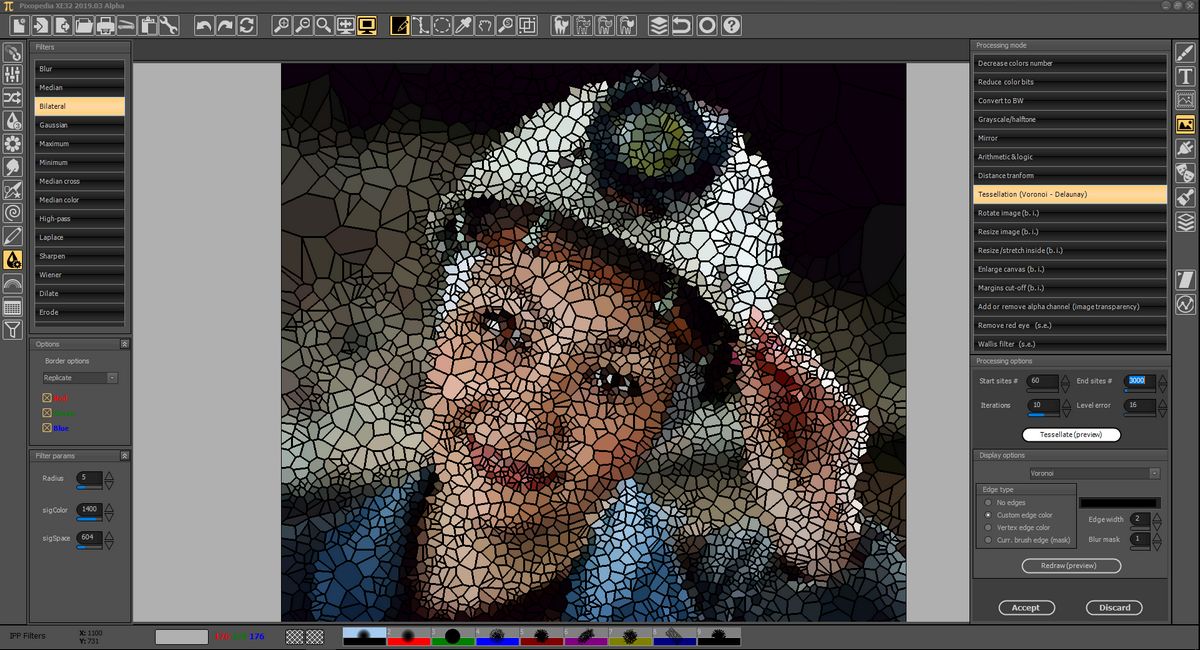Image resolution: width=1200 pixels, height=650 pixels.
Task: Increase the Radius value with up arrow
Action: point(109,474)
